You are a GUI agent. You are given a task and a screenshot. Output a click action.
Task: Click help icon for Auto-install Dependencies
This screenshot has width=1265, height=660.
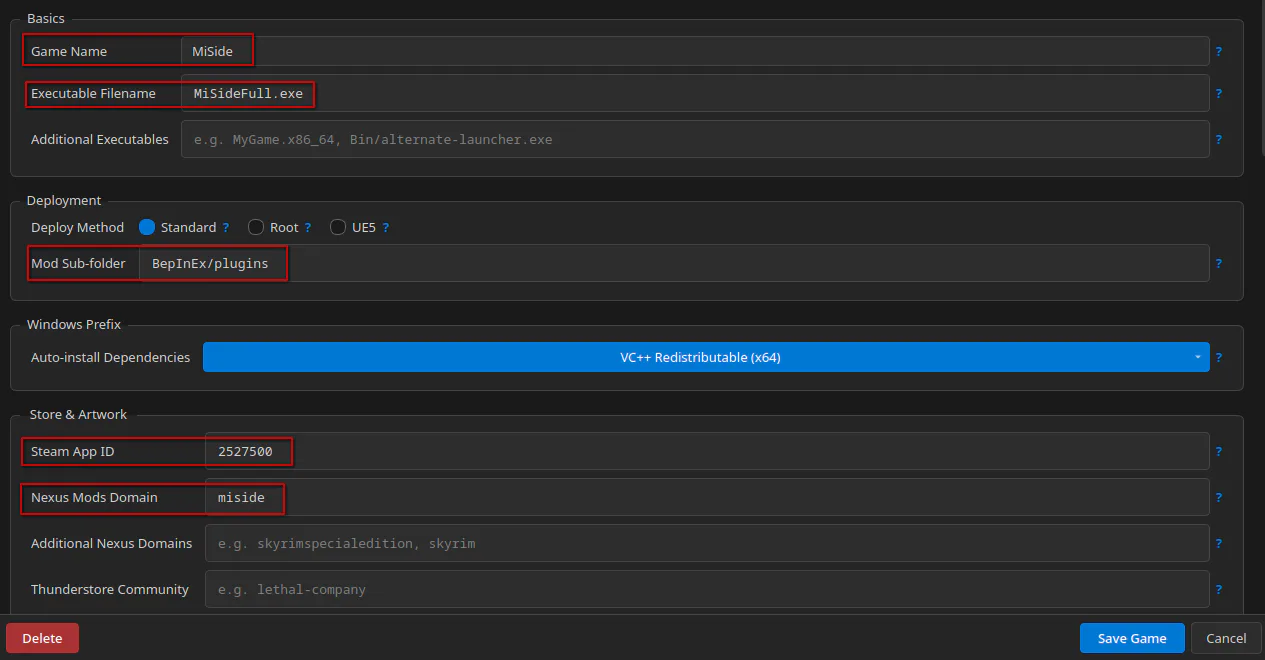pos(1219,357)
